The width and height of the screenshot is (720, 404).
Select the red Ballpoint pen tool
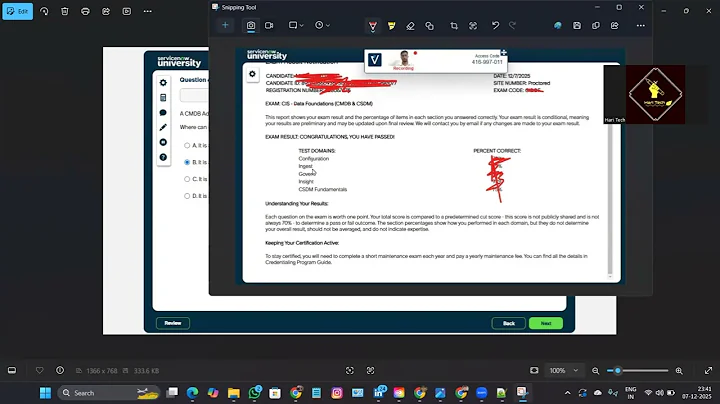pyautogui.click(x=373, y=26)
